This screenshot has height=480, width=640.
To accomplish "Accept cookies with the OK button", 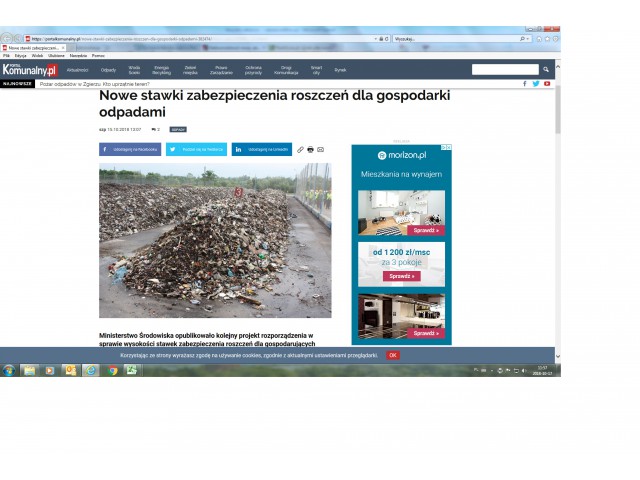I will point(393,355).
